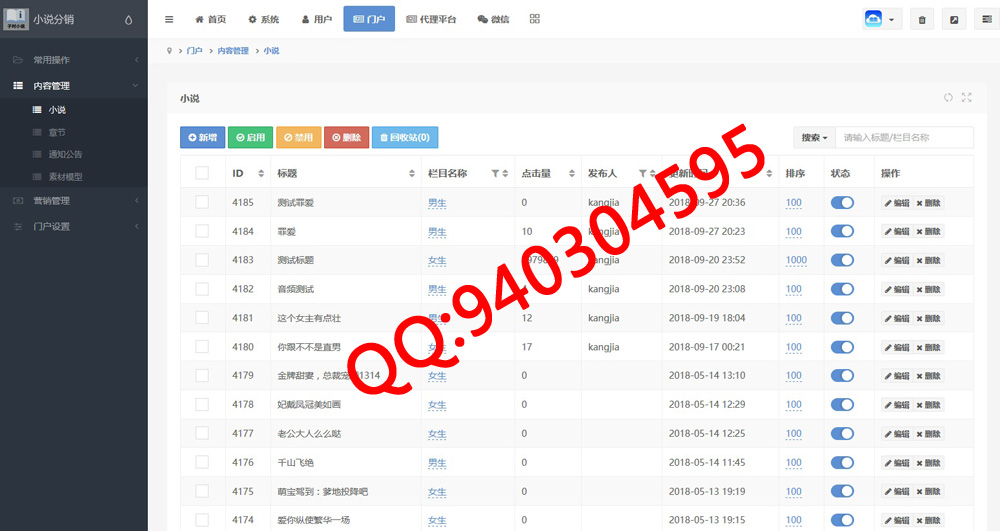Click the water-drop theme icon beside 小说分销

click(x=128, y=19)
